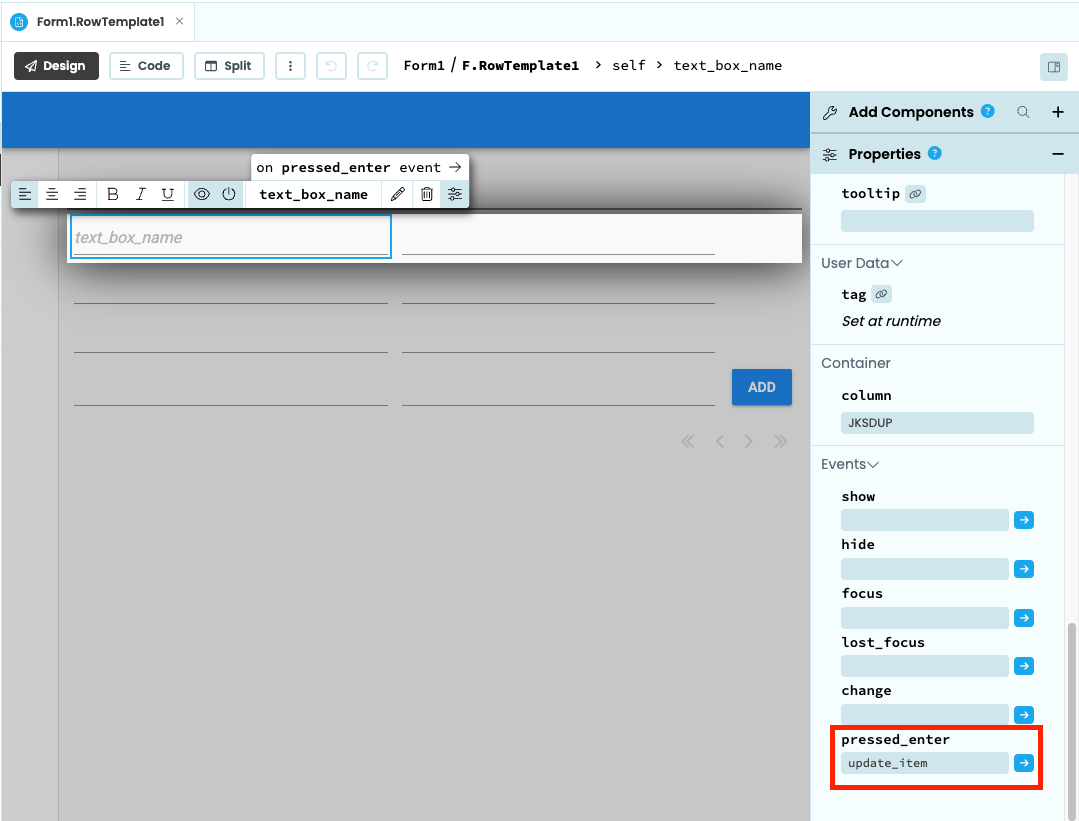
Task: Click the focus event input field
Action: (x=925, y=618)
